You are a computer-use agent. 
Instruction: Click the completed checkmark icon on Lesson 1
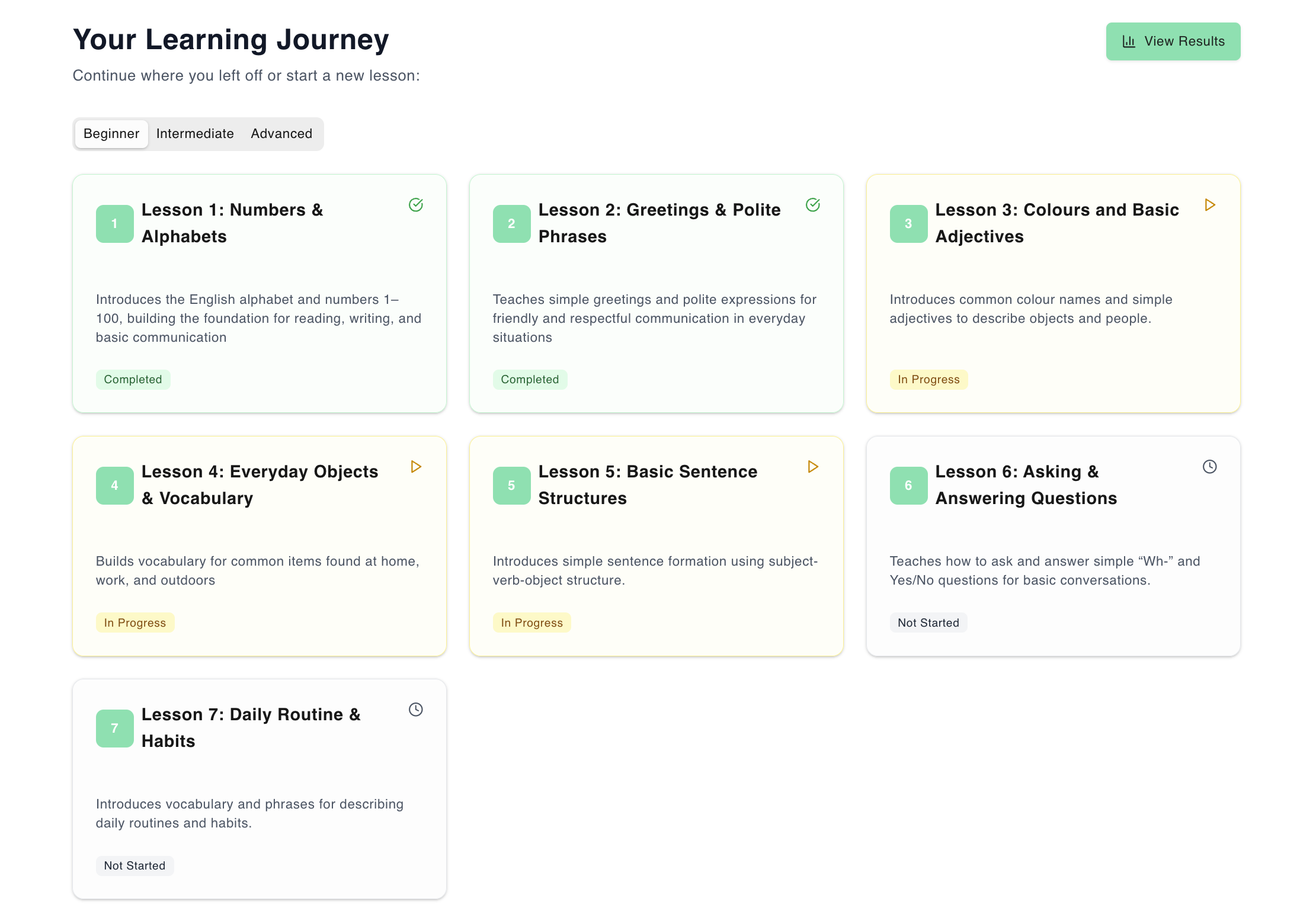pos(416,205)
